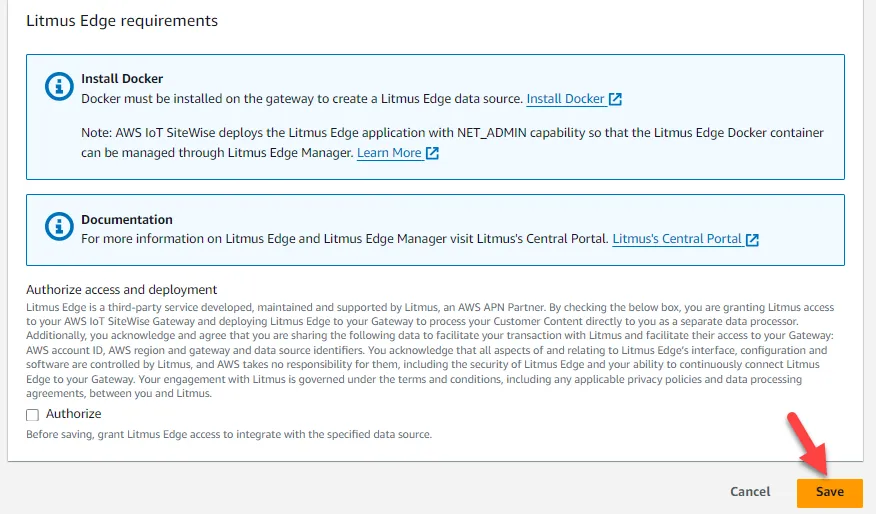876x514 pixels.
Task: Click the third-party service authorization paragraph
Action: coord(430,350)
